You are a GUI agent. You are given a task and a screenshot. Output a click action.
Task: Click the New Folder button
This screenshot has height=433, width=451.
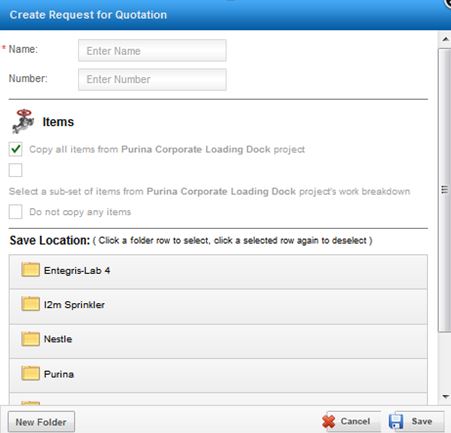tap(41, 422)
